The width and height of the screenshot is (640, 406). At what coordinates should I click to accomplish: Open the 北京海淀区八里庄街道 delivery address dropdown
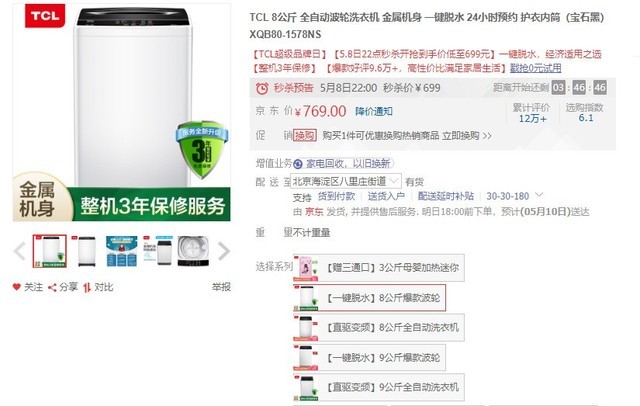point(346,181)
